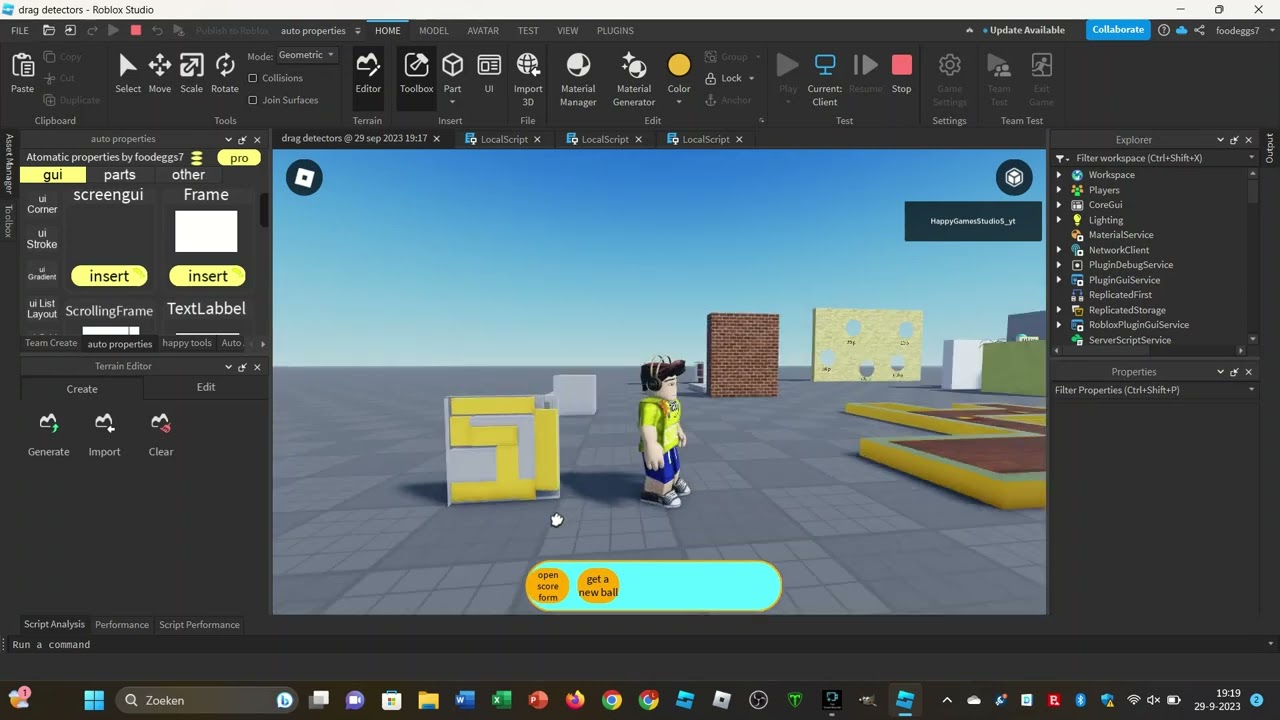Click the help question mark icon
The image size is (1280, 720).
point(1163,30)
